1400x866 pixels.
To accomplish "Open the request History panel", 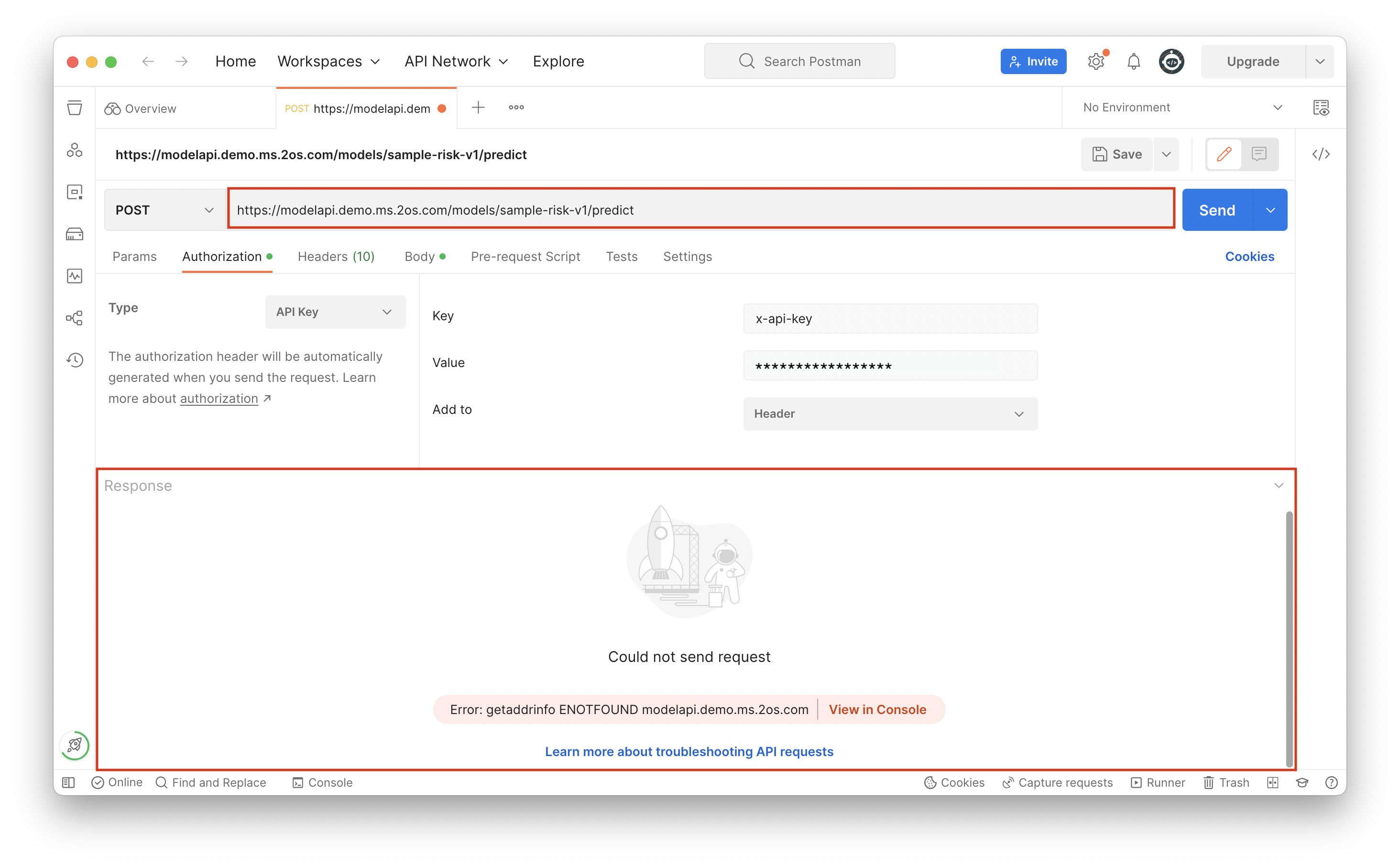I will click(75, 360).
